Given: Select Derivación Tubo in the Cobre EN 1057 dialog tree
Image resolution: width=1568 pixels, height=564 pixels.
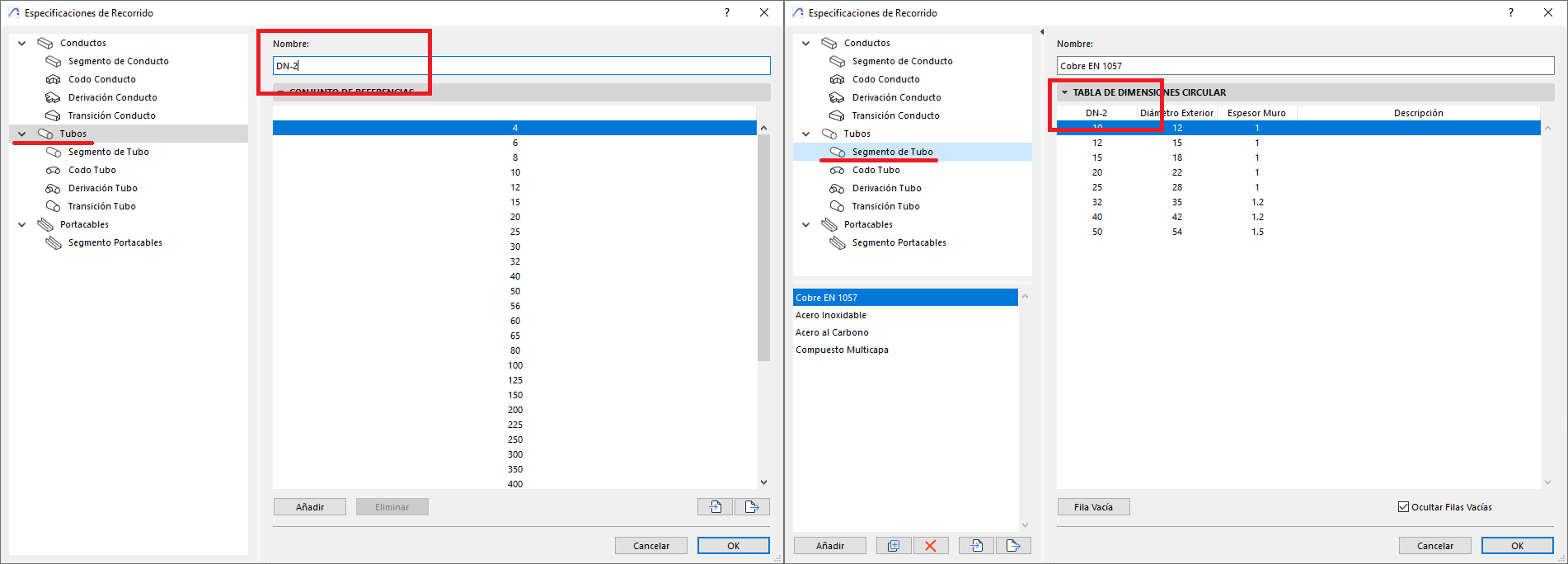Looking at the screenshot, I should pos(886,188).
